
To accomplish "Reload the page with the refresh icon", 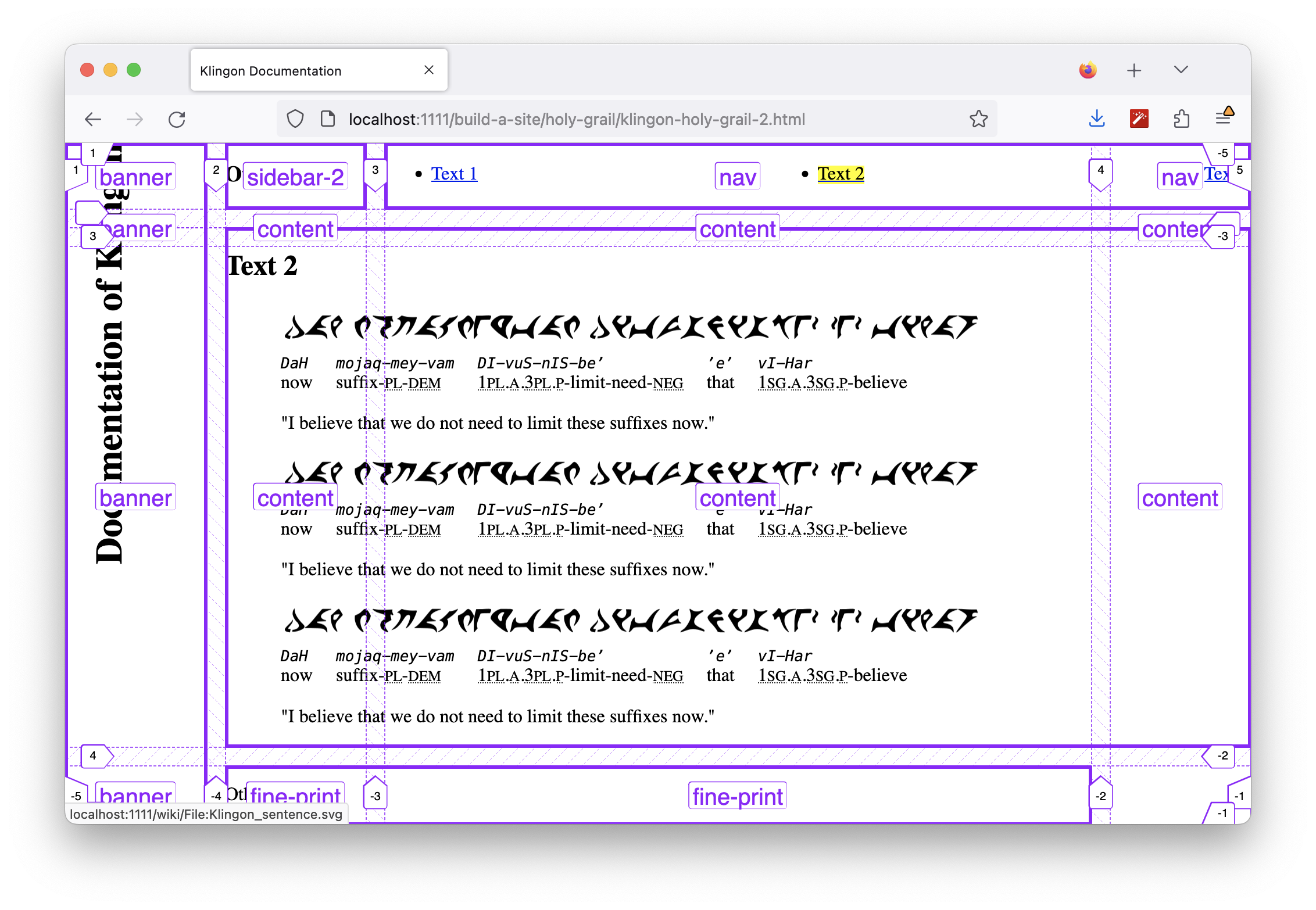I will 177,120.
